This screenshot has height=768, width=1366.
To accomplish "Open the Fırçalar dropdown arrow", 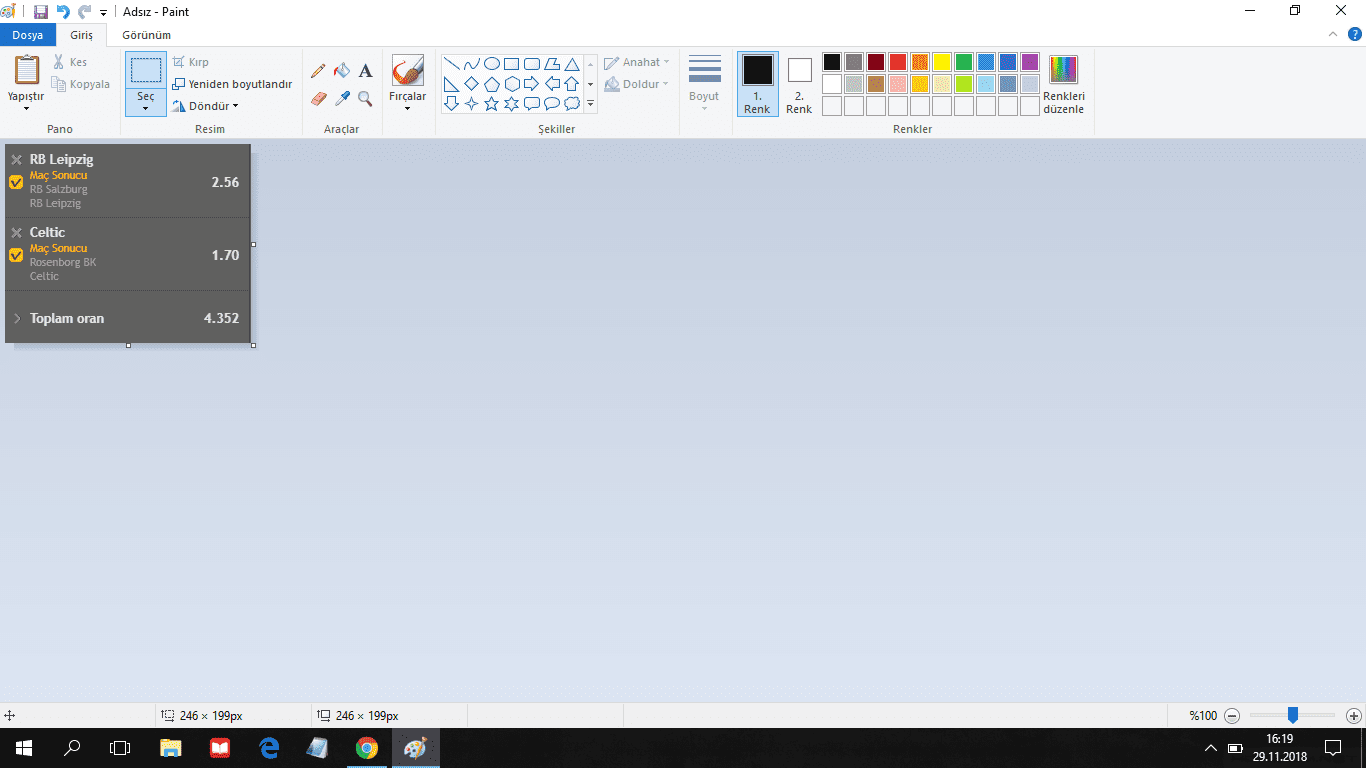I will click(x=407, y=108).
